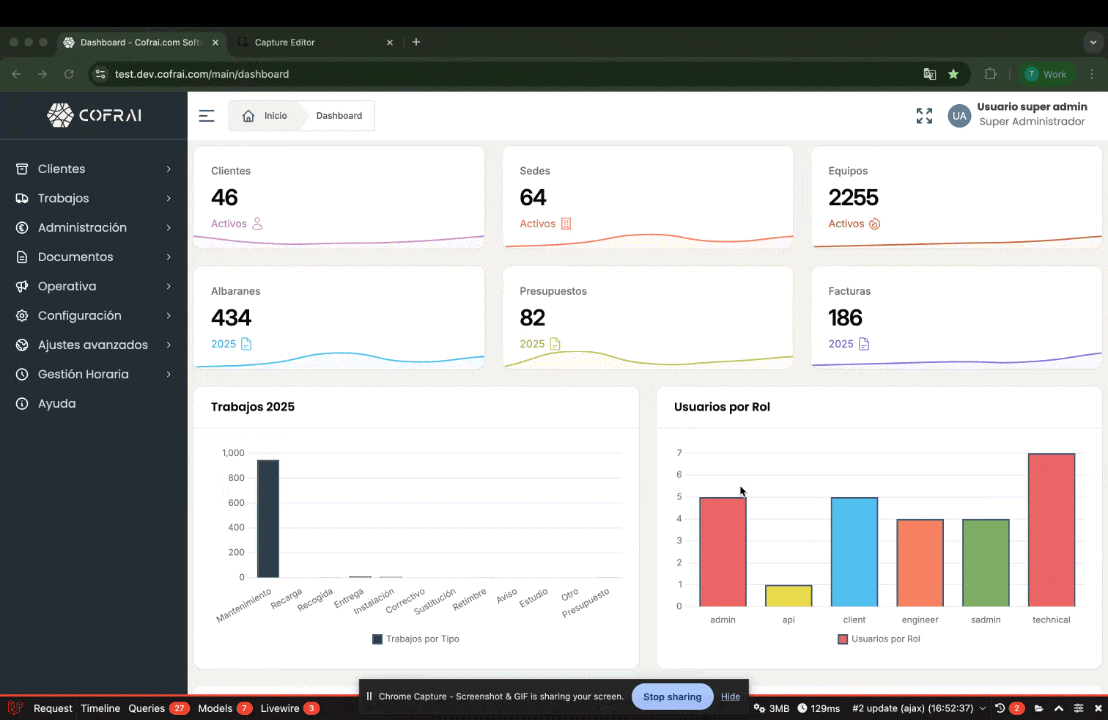
Task: Click the translate page icon
Action: click(929, 74)
